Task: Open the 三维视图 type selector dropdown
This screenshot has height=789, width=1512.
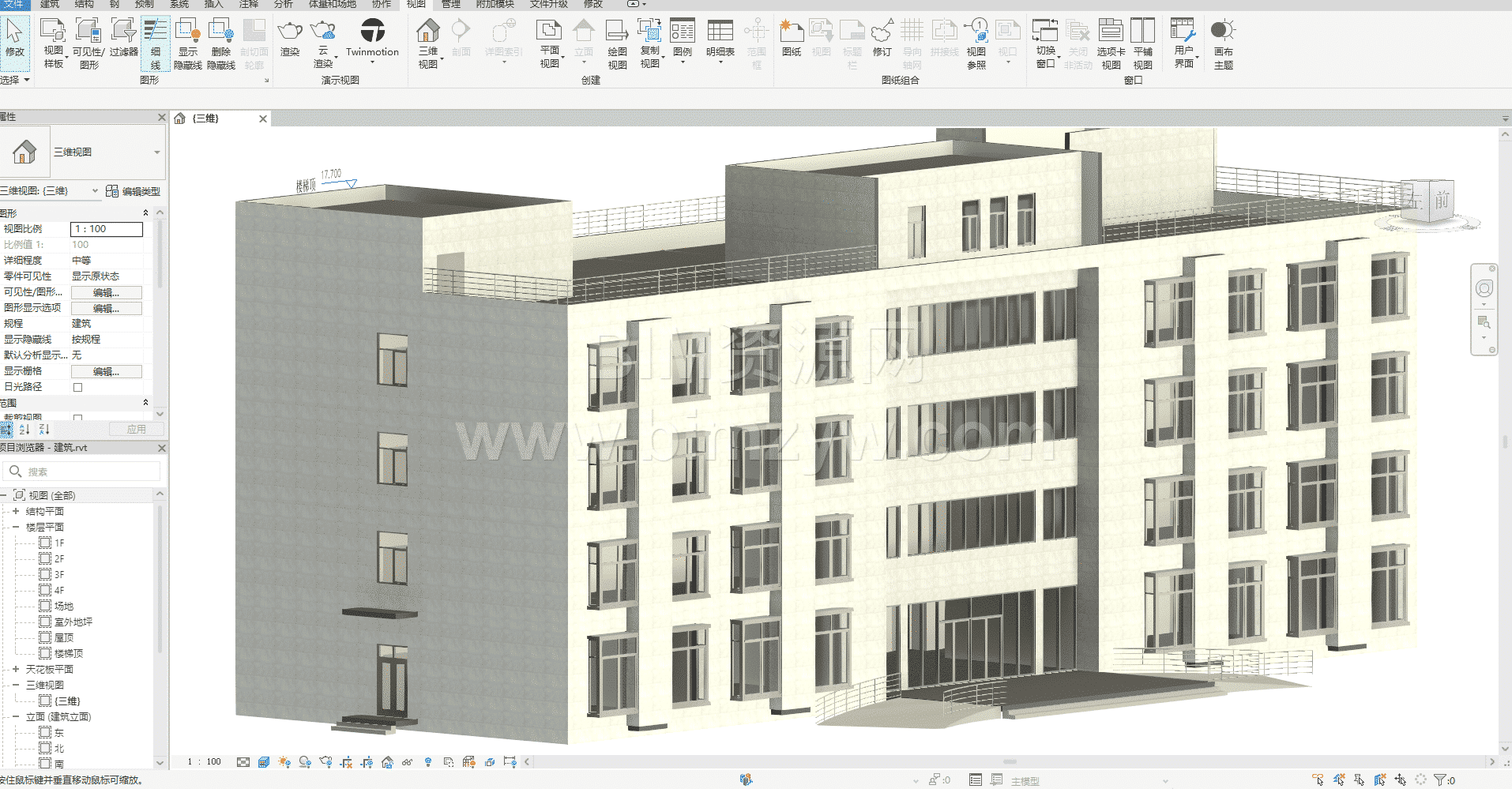Action: coord(156,152)
